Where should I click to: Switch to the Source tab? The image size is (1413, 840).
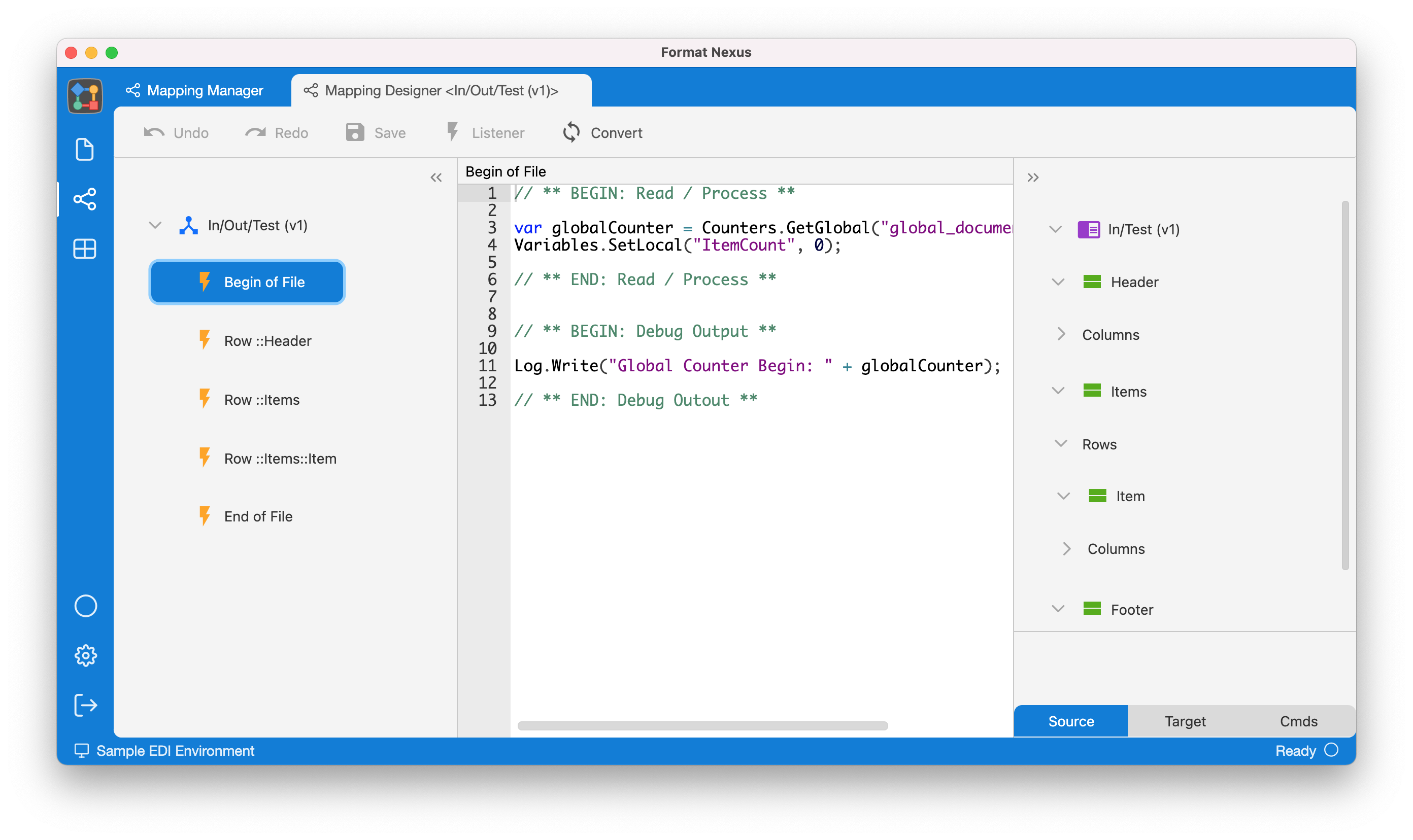(1070, 721)
